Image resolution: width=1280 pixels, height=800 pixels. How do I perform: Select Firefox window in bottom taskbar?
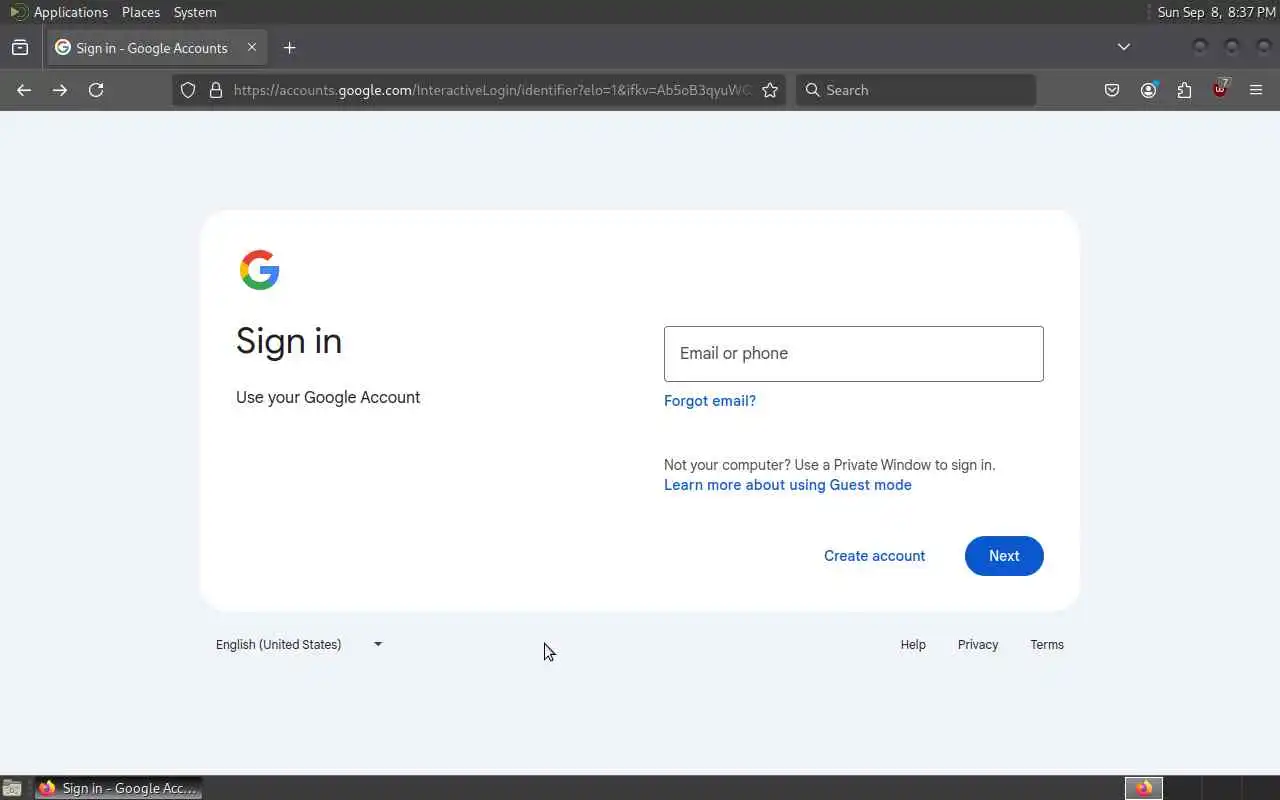click(x=119, y=788)
